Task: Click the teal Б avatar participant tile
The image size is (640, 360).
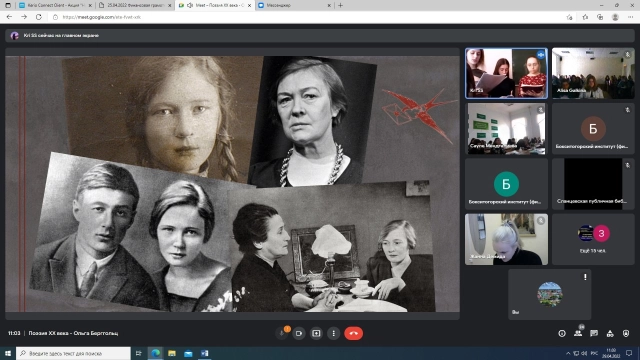Action: [506, 184]
